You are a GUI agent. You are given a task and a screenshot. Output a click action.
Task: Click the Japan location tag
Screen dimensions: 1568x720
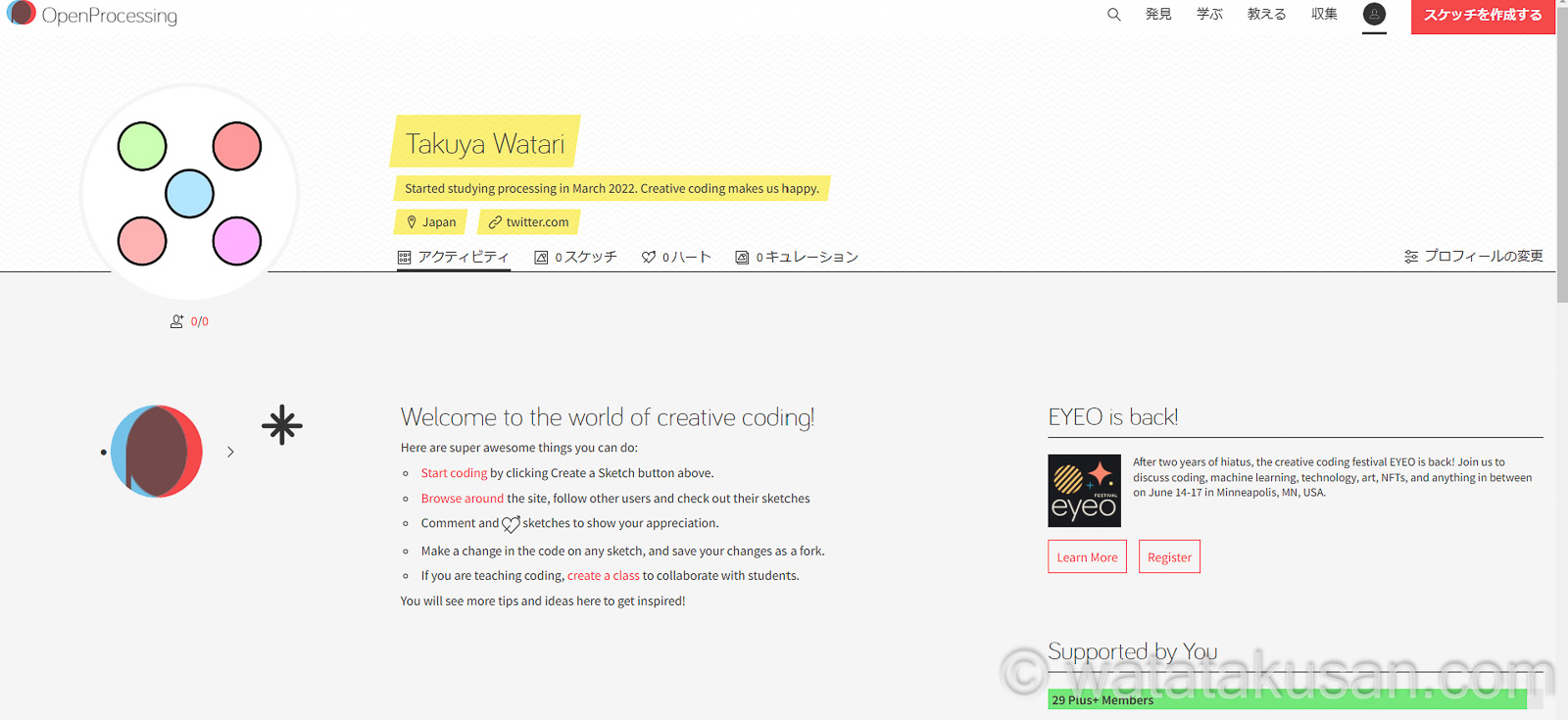431,222
